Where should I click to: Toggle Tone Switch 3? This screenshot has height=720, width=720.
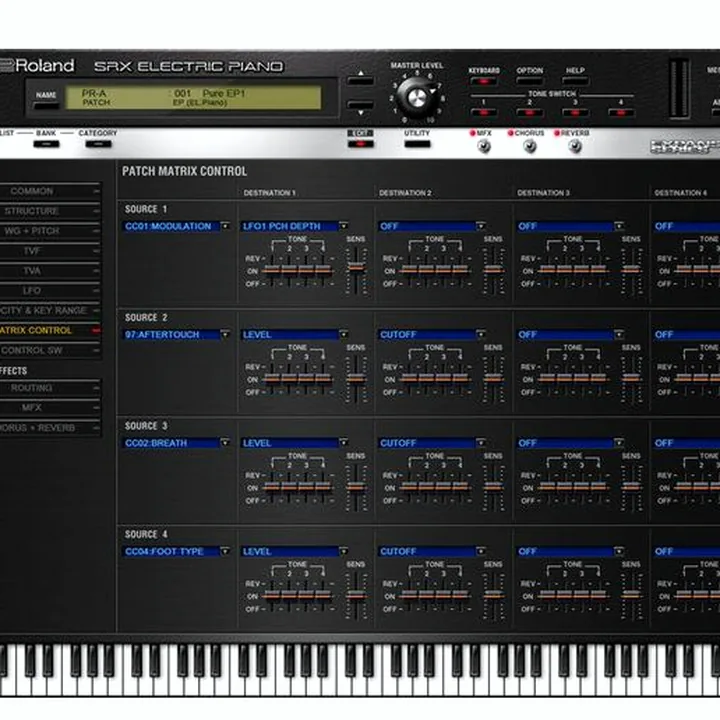coord(575,112)
